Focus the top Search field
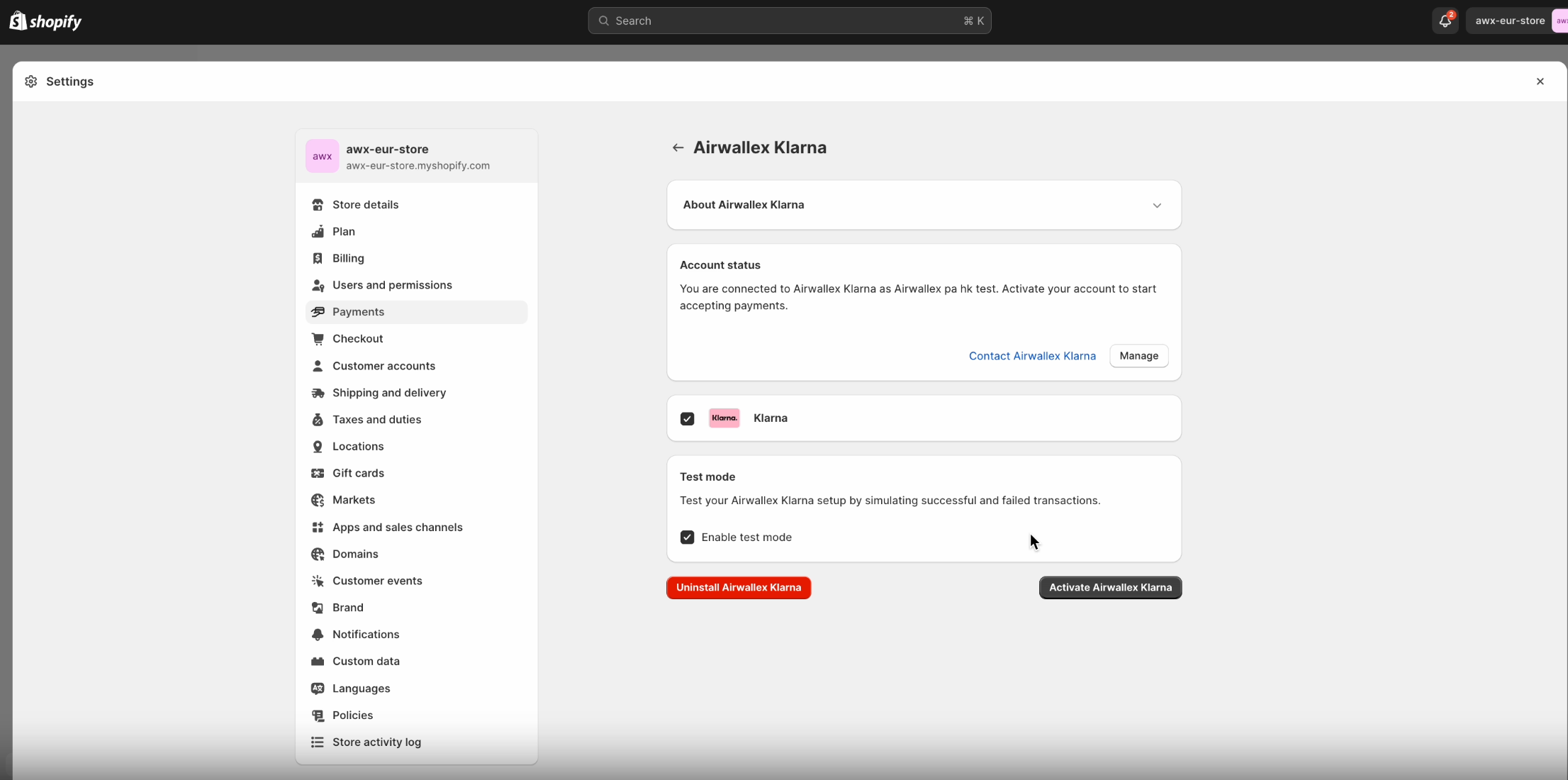Image resolution: width=1568 pixels, height=780 pixels. 788,21
